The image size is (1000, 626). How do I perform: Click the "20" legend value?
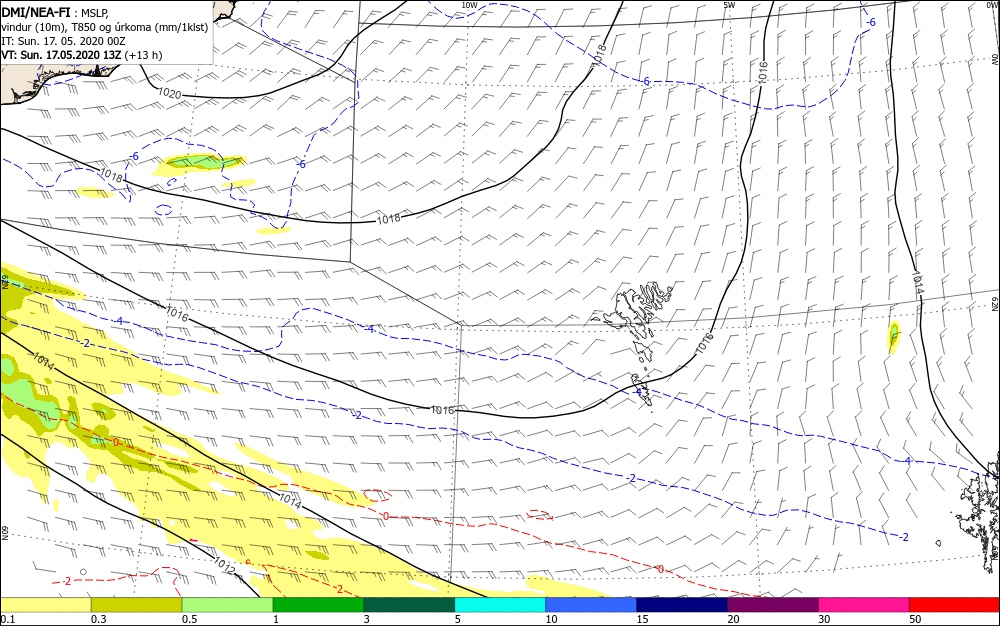point(733,619)
